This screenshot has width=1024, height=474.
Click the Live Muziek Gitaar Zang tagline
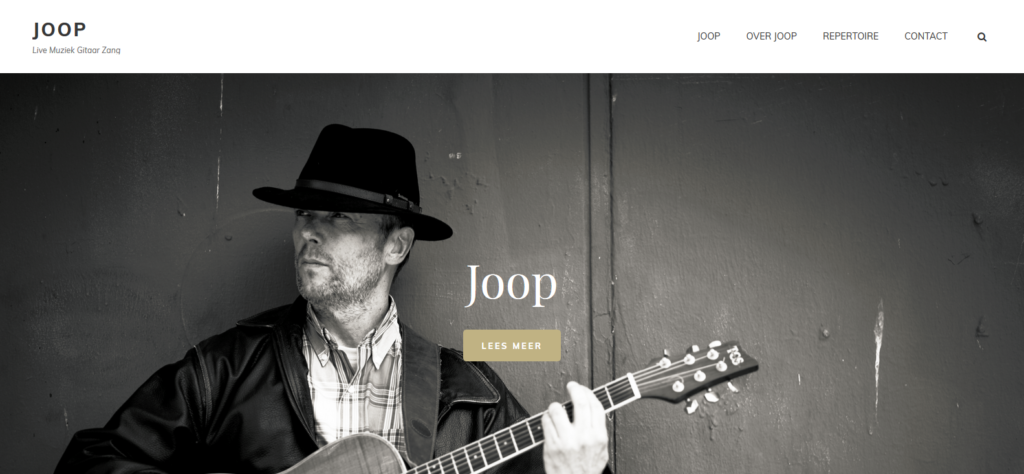[76, 50]
